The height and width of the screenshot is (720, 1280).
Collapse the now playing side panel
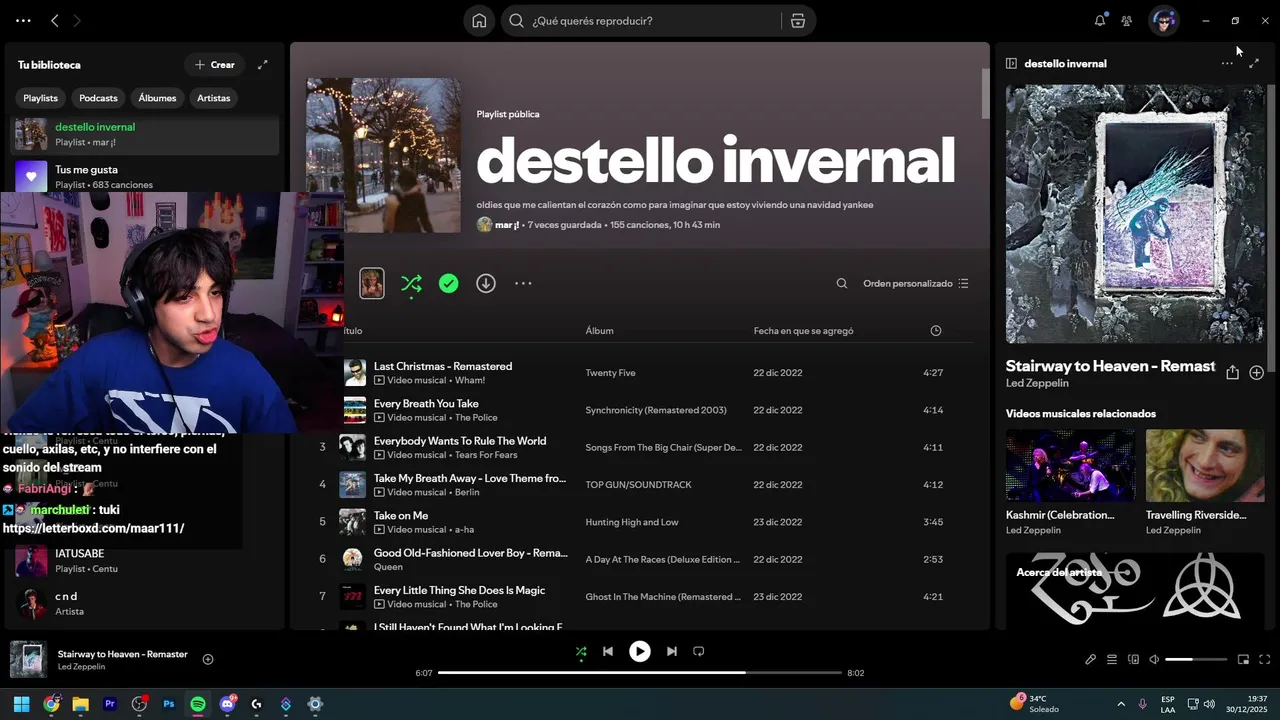tap(1011, 63)
